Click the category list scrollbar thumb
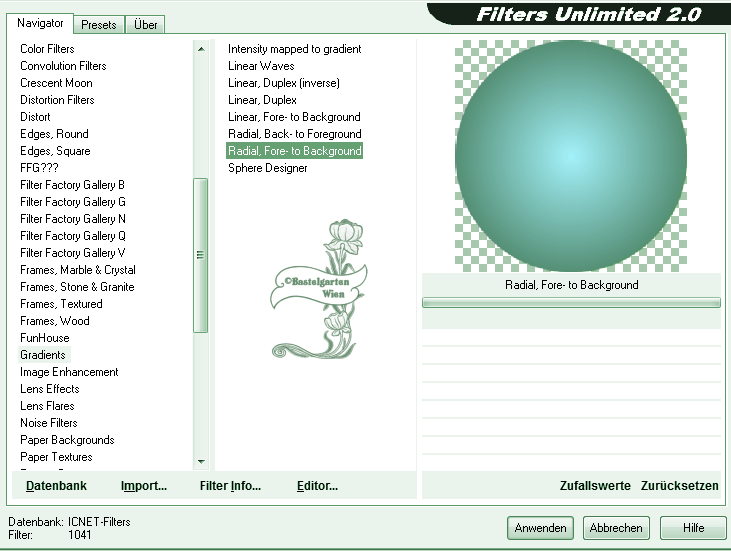731x551 pixels. 200,255
